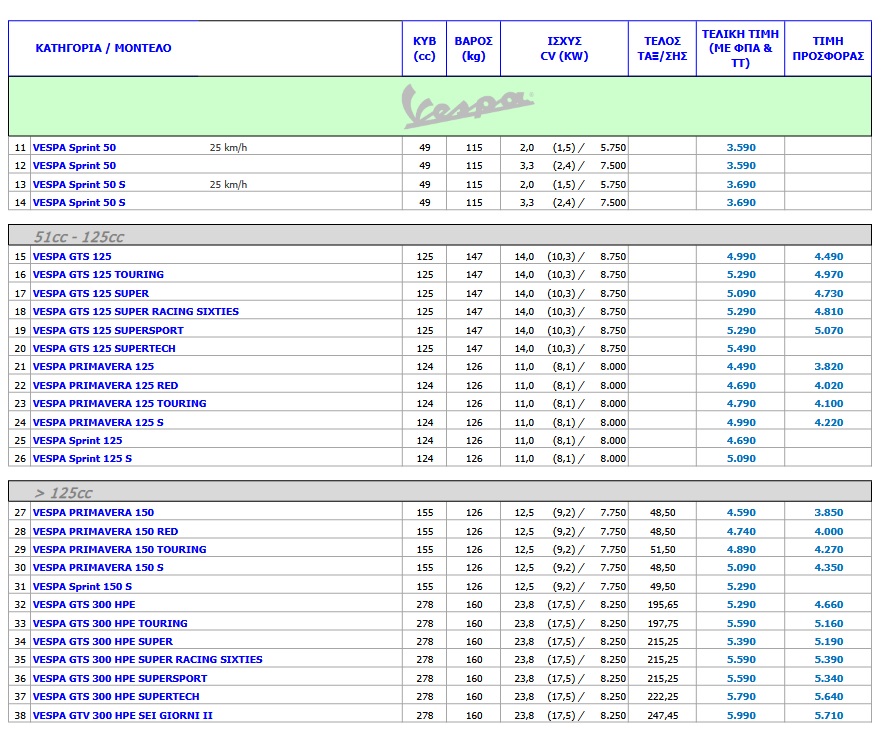Open the VESPA PRIMAVERA 125 TOURING model
881x731 pixels.
coord(120,403)
